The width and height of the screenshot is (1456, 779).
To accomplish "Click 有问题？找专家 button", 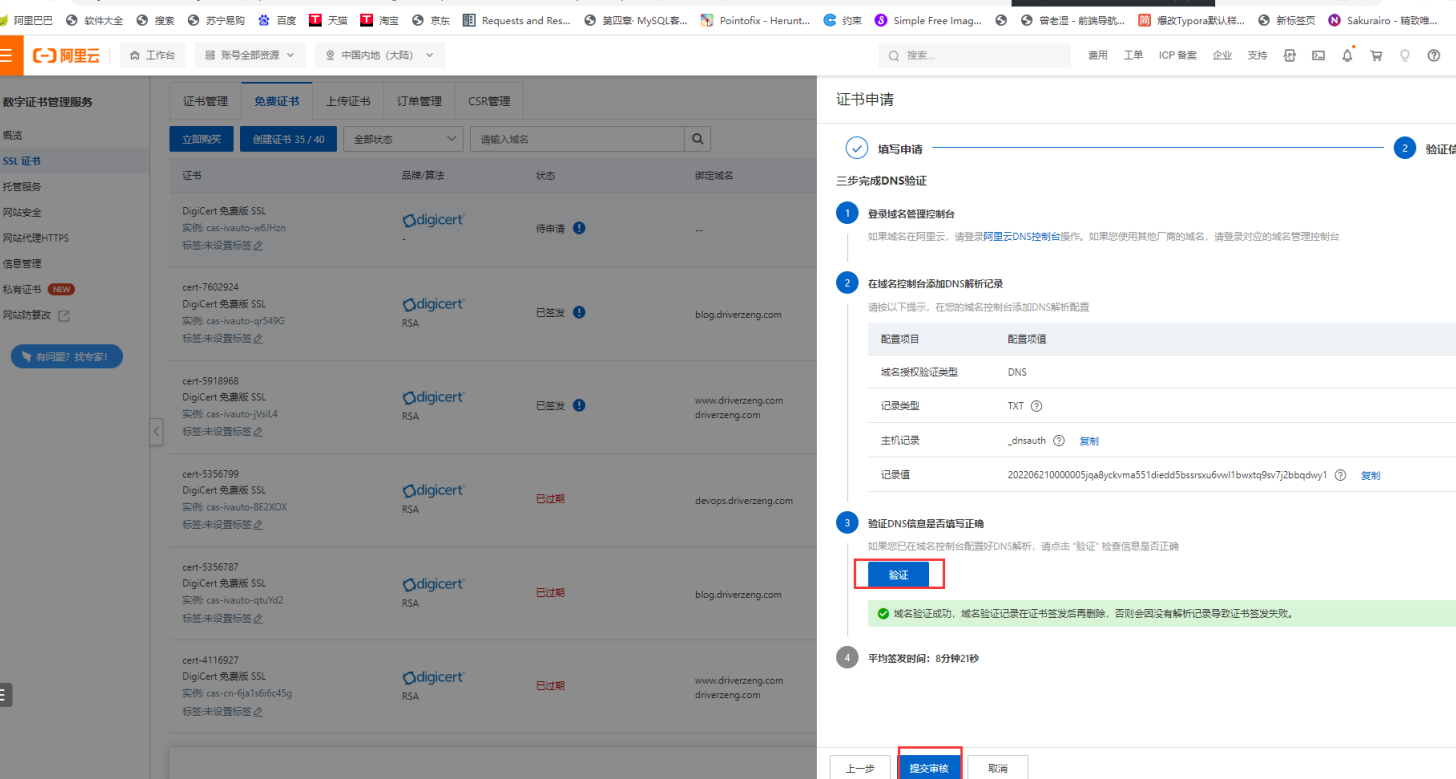I will (x=66, y=356).
